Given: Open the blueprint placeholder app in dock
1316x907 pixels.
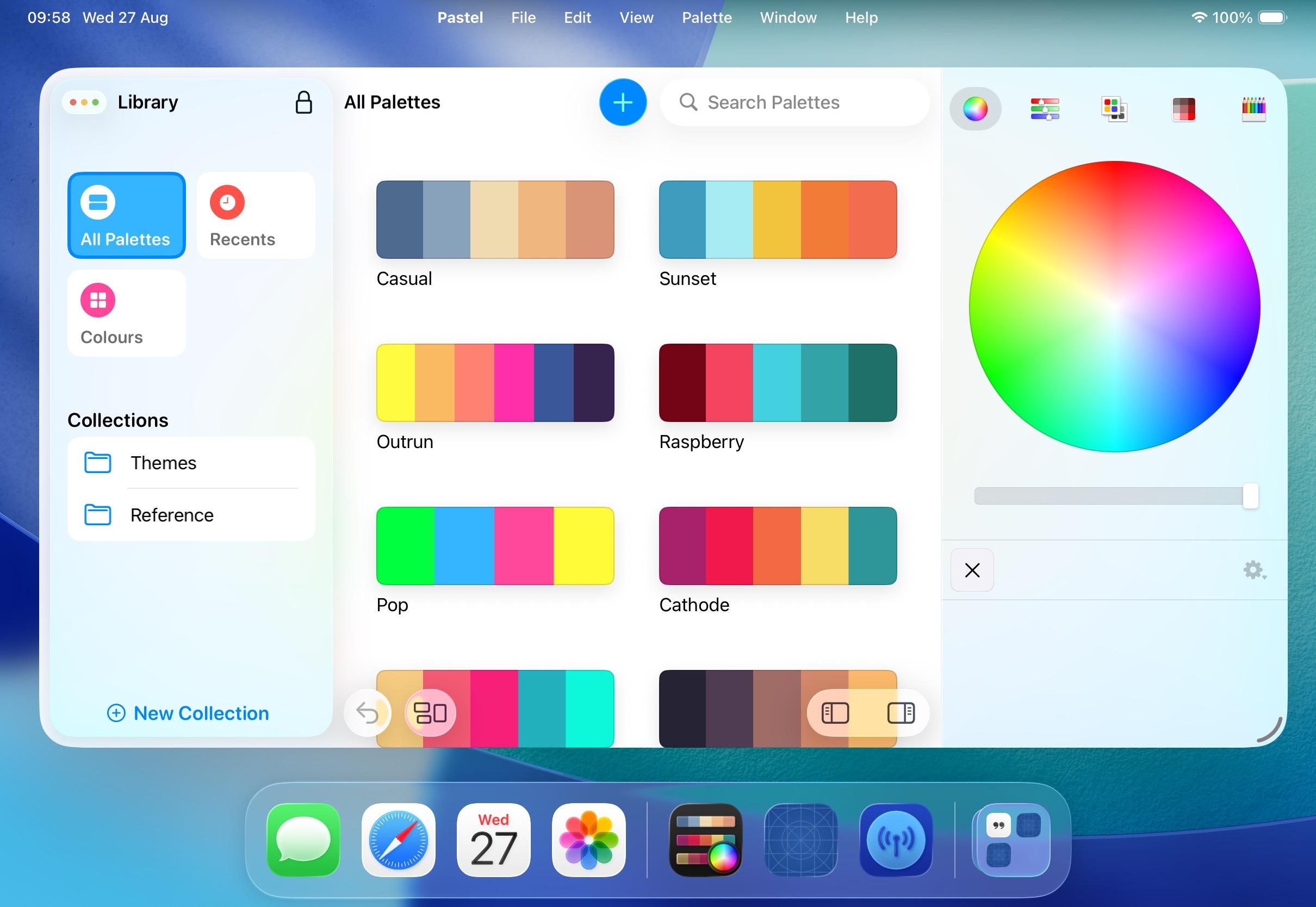Looking at the screenshot, I should tap(800, 840).
